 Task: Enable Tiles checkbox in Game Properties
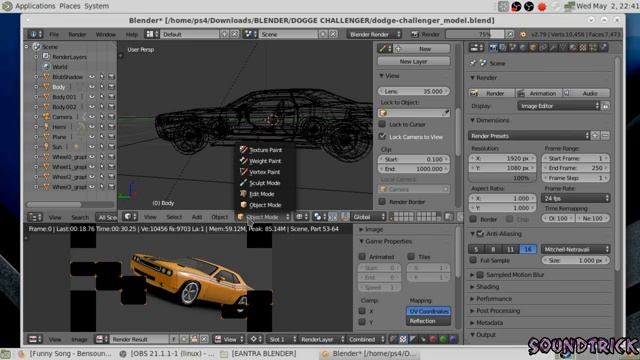(411, 257)
